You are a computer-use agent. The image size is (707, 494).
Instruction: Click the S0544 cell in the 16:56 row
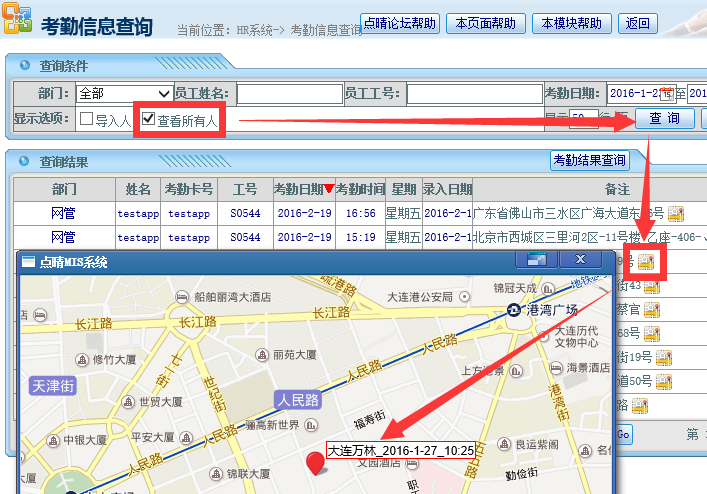coord(245,213)
